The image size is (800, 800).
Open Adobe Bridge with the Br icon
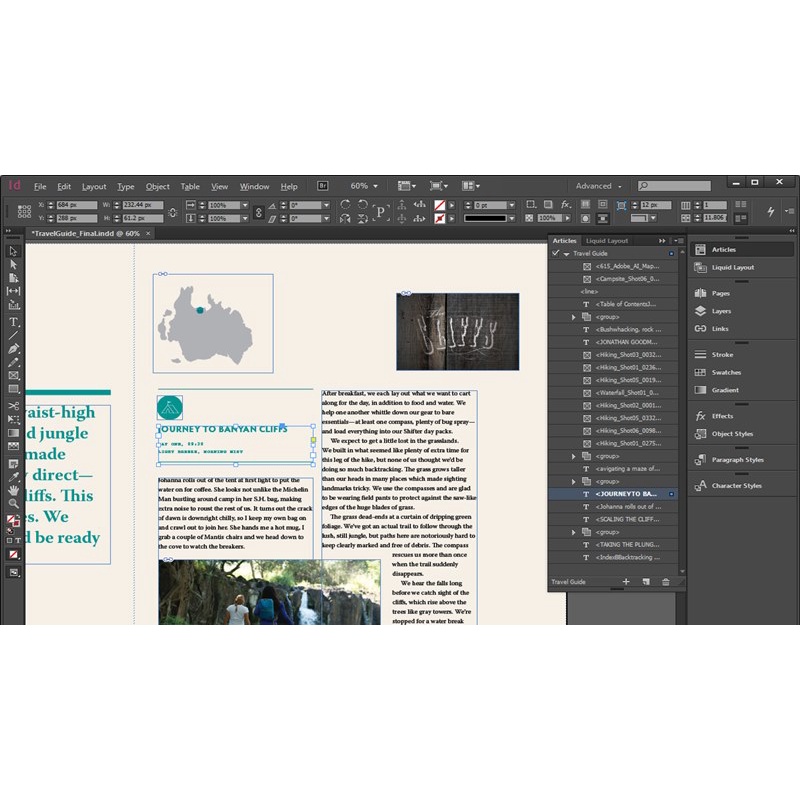[322, 186]
